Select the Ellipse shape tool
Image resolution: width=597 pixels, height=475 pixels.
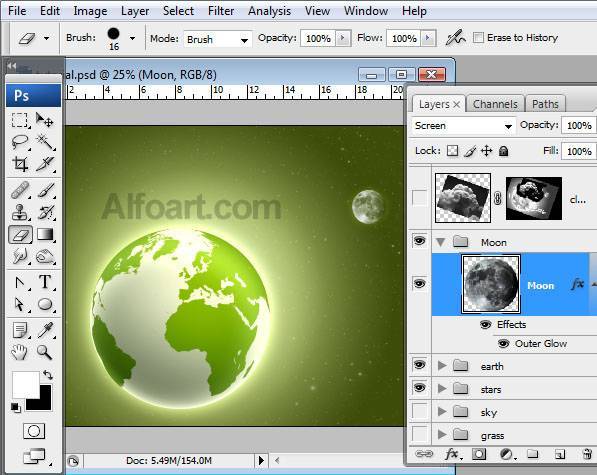coord(45,304)
